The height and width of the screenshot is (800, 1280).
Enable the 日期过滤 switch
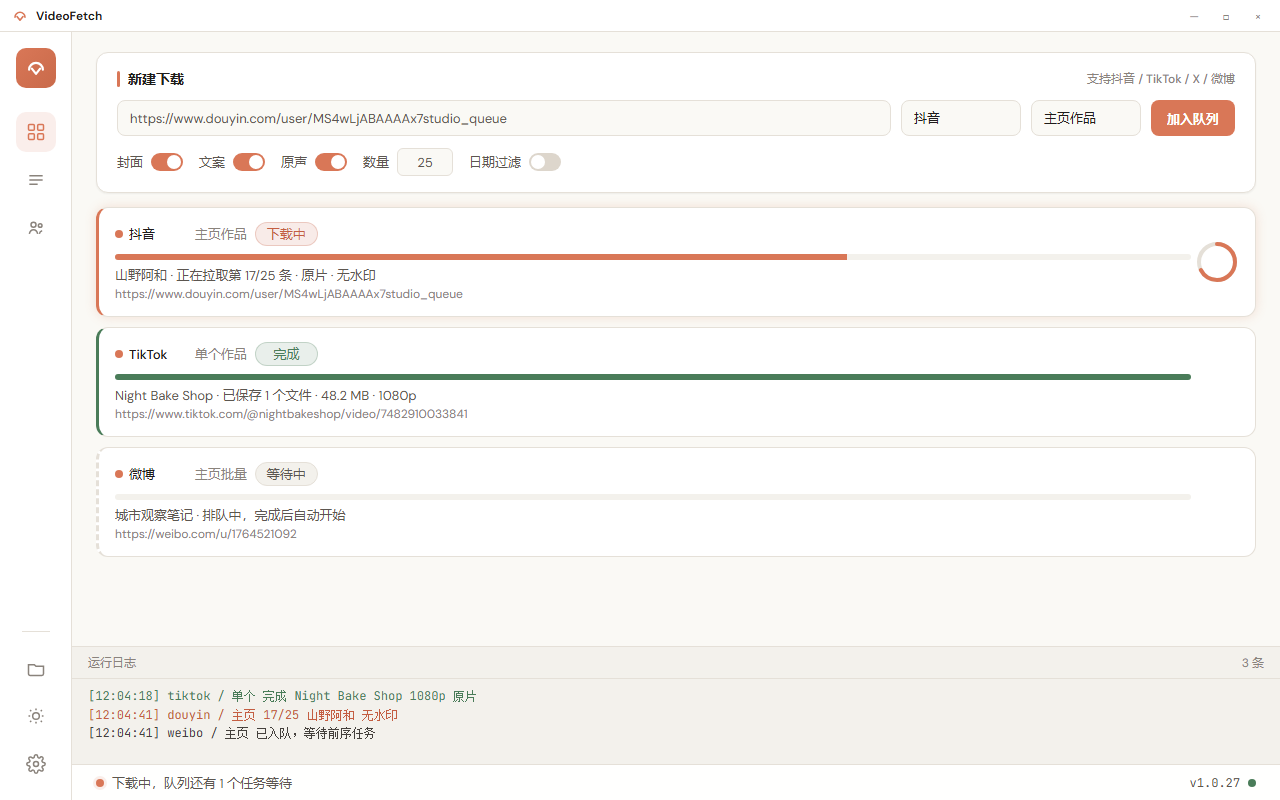545,162
